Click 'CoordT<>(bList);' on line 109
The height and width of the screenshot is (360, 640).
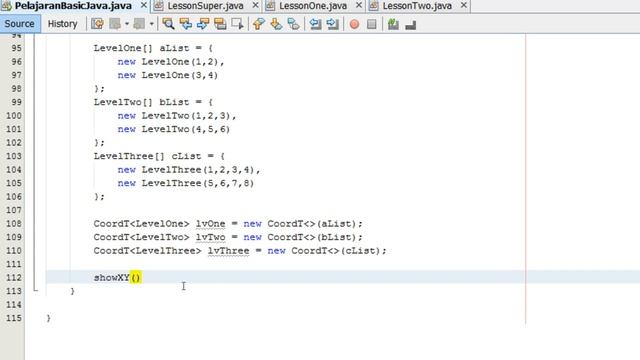315,237
